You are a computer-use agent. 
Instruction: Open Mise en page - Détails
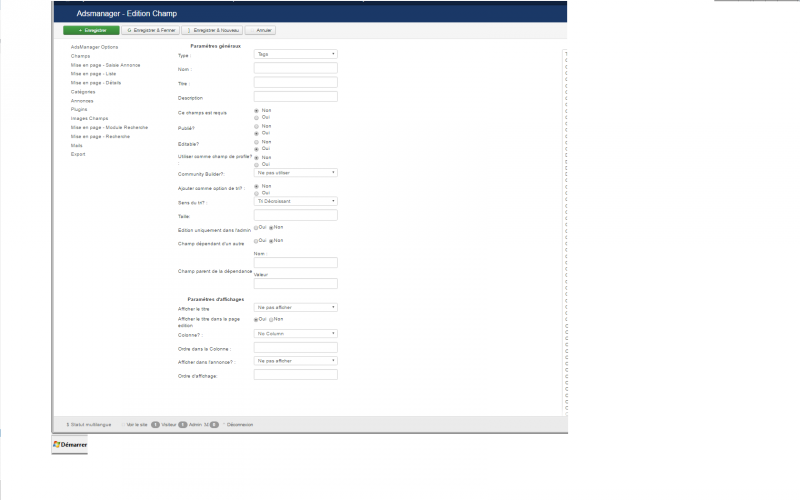coord(96,83)
